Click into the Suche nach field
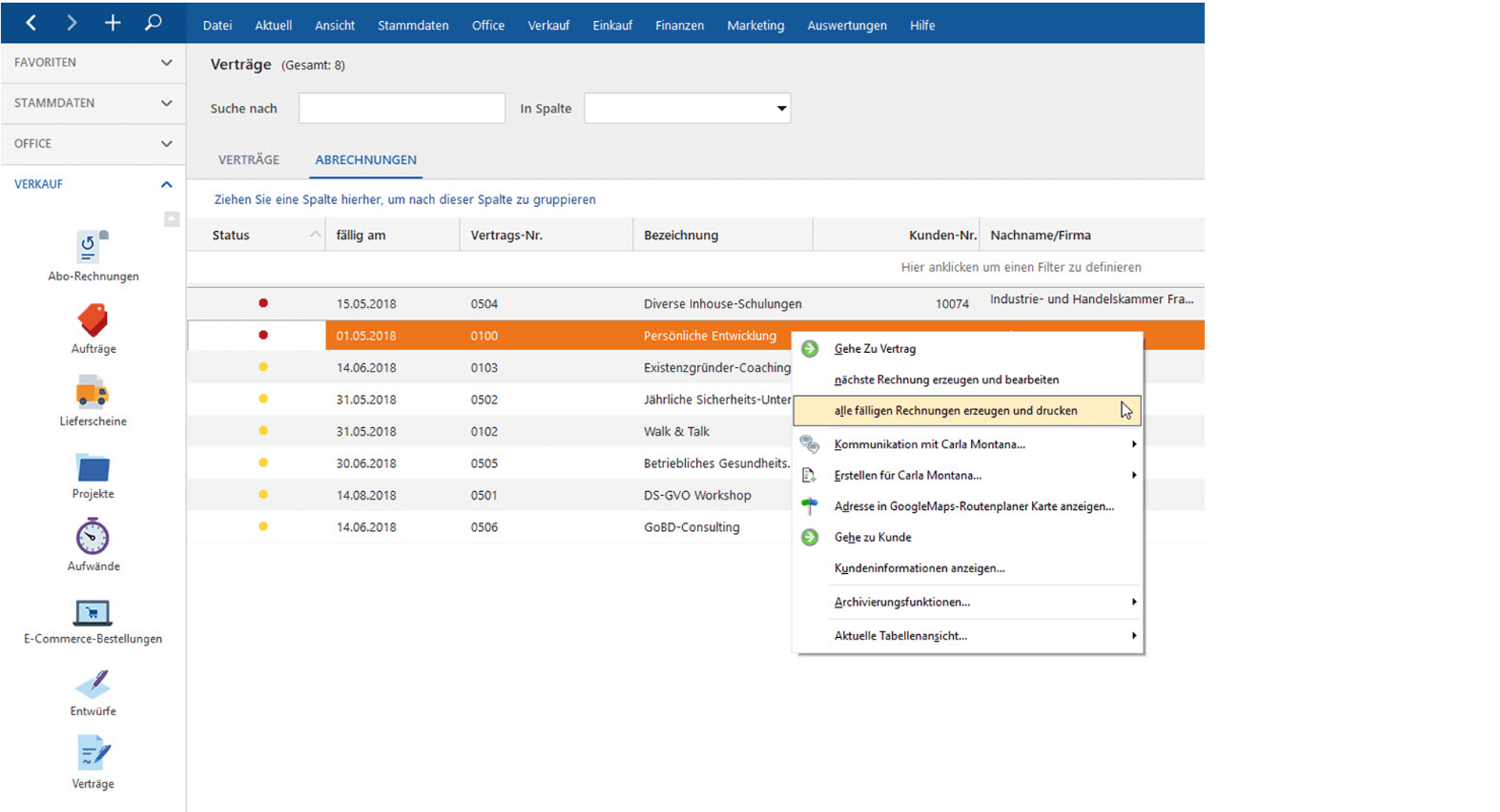This screenshot has height=812, width=1500. (402, 109)
